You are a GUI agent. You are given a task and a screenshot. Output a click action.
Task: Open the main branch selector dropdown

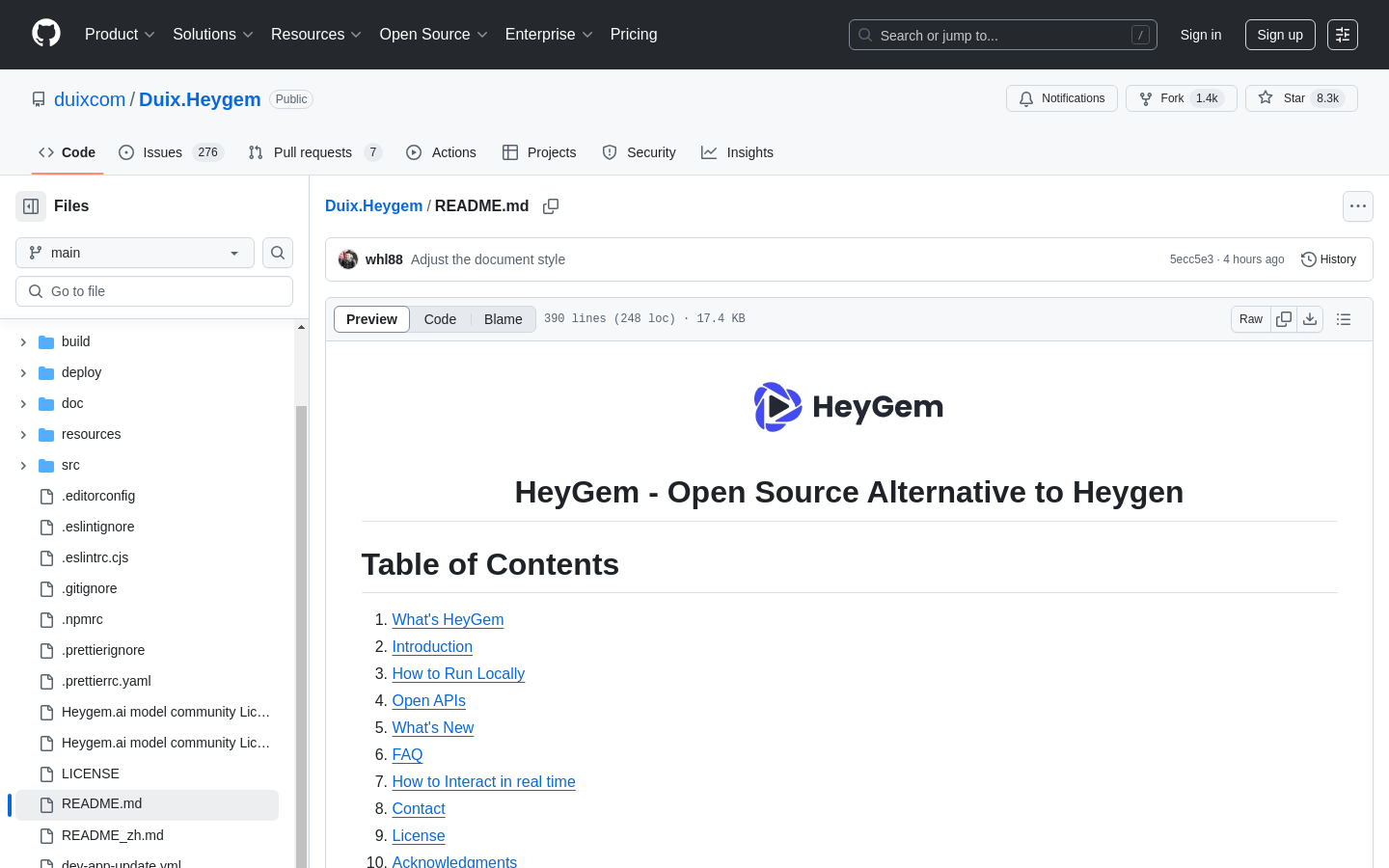click(x=135, y=253)
